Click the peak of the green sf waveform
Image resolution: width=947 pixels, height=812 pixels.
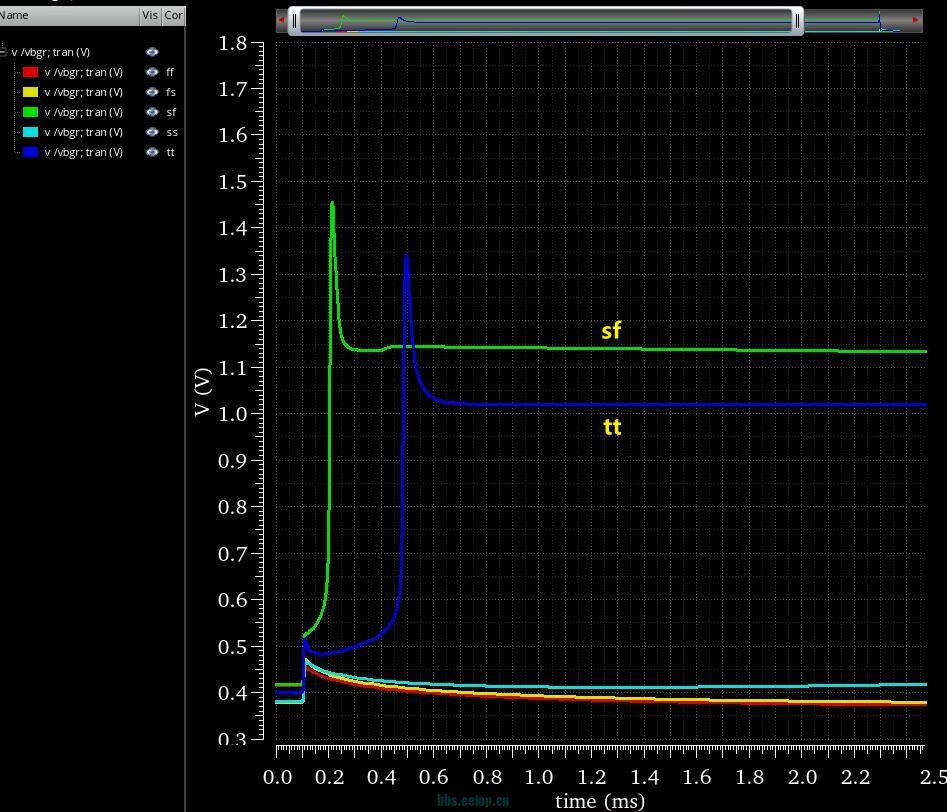coord(332,204)
